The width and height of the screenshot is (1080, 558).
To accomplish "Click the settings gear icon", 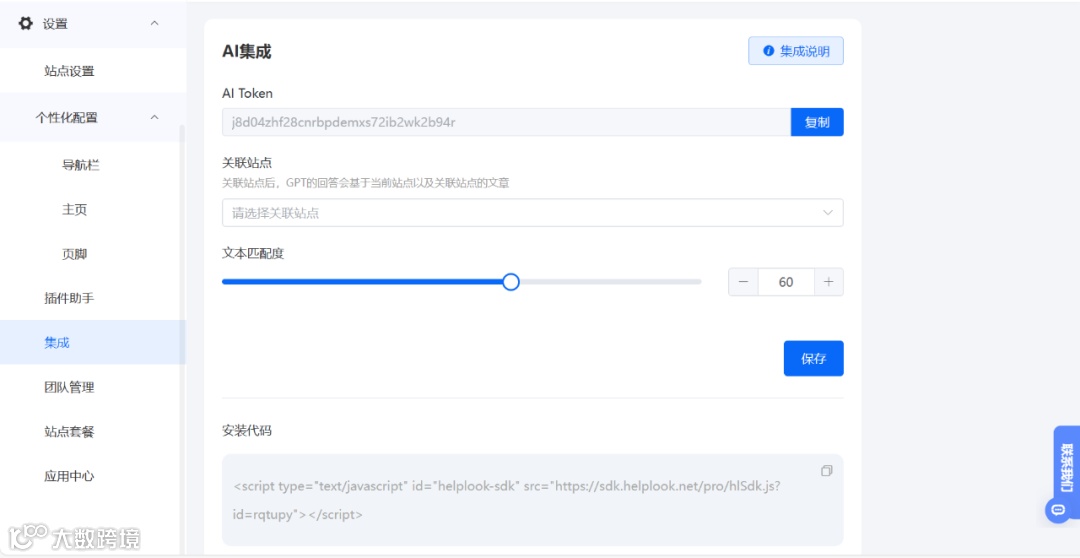I will click(x=25, y=23).
